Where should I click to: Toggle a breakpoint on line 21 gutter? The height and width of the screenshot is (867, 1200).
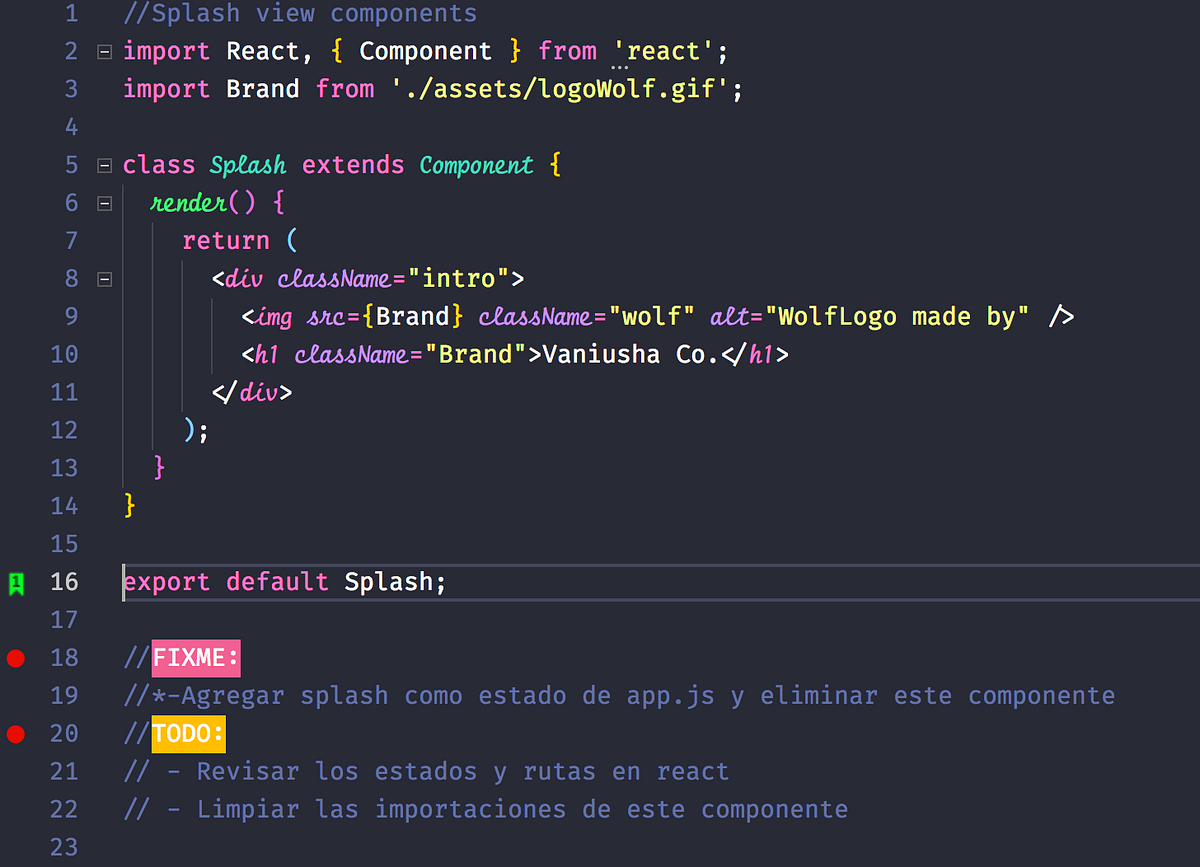click(x=16, y=771)
